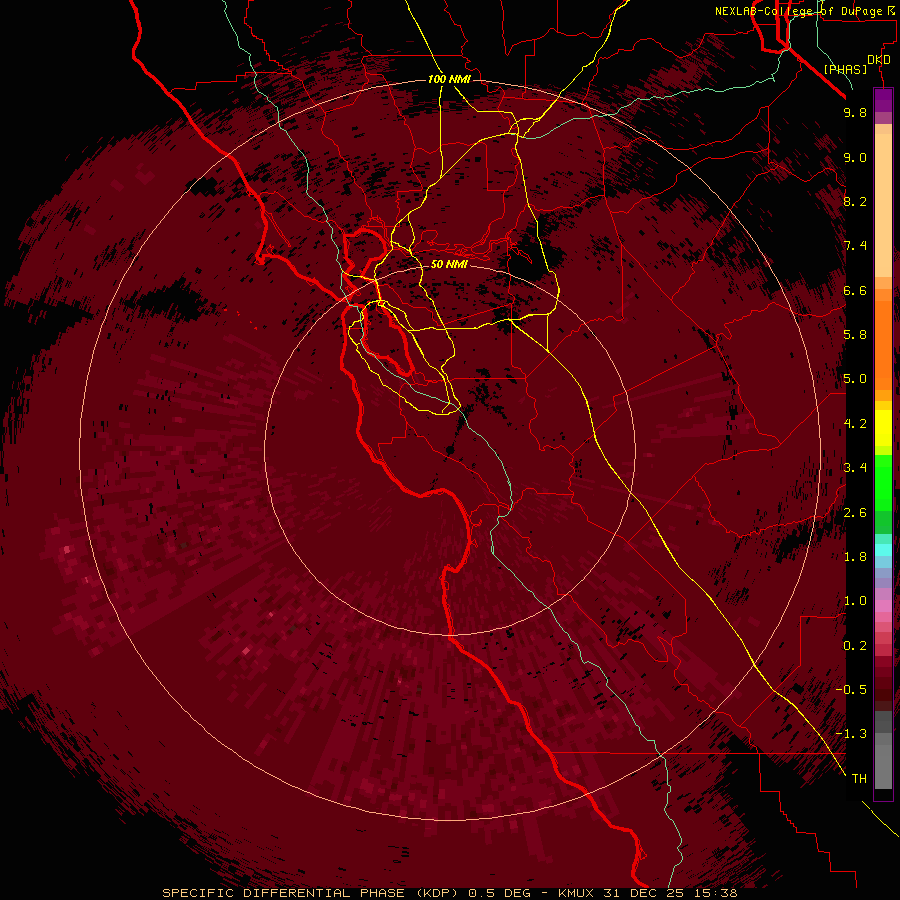
Task: Click the -0.5 scale value
Action: [x=851, y=690]
